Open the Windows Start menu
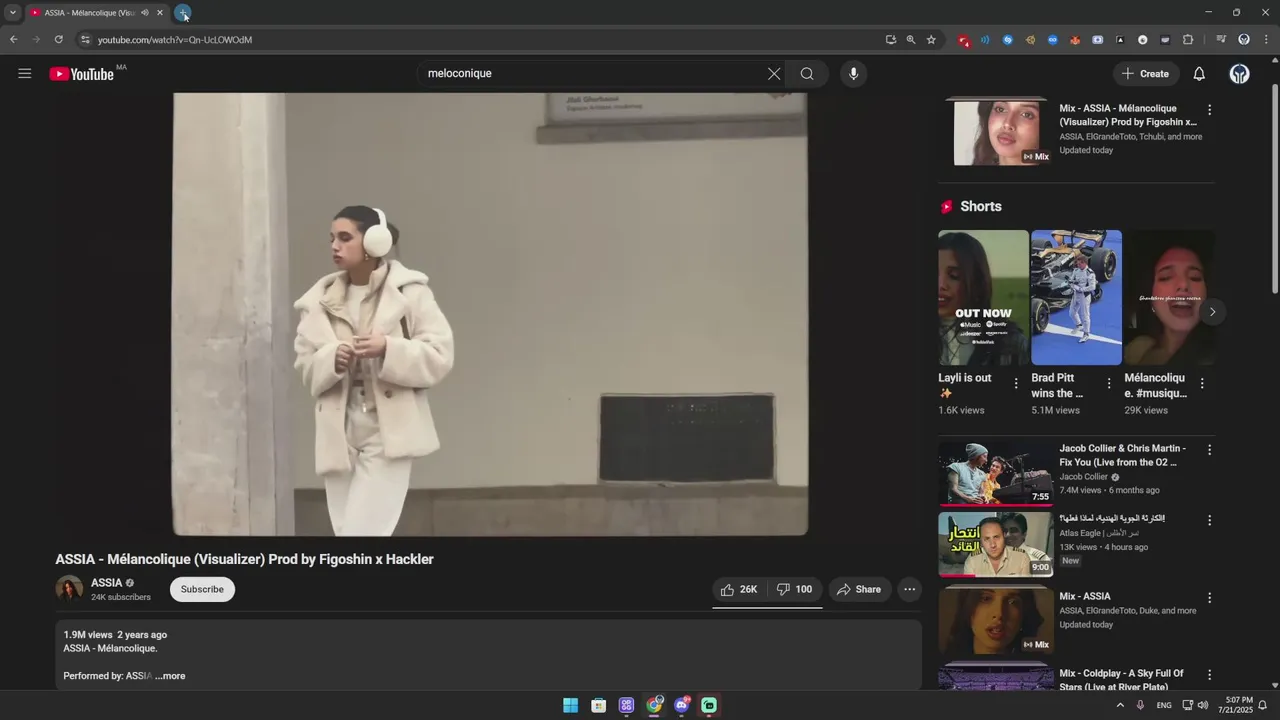 tap(570, 706)
